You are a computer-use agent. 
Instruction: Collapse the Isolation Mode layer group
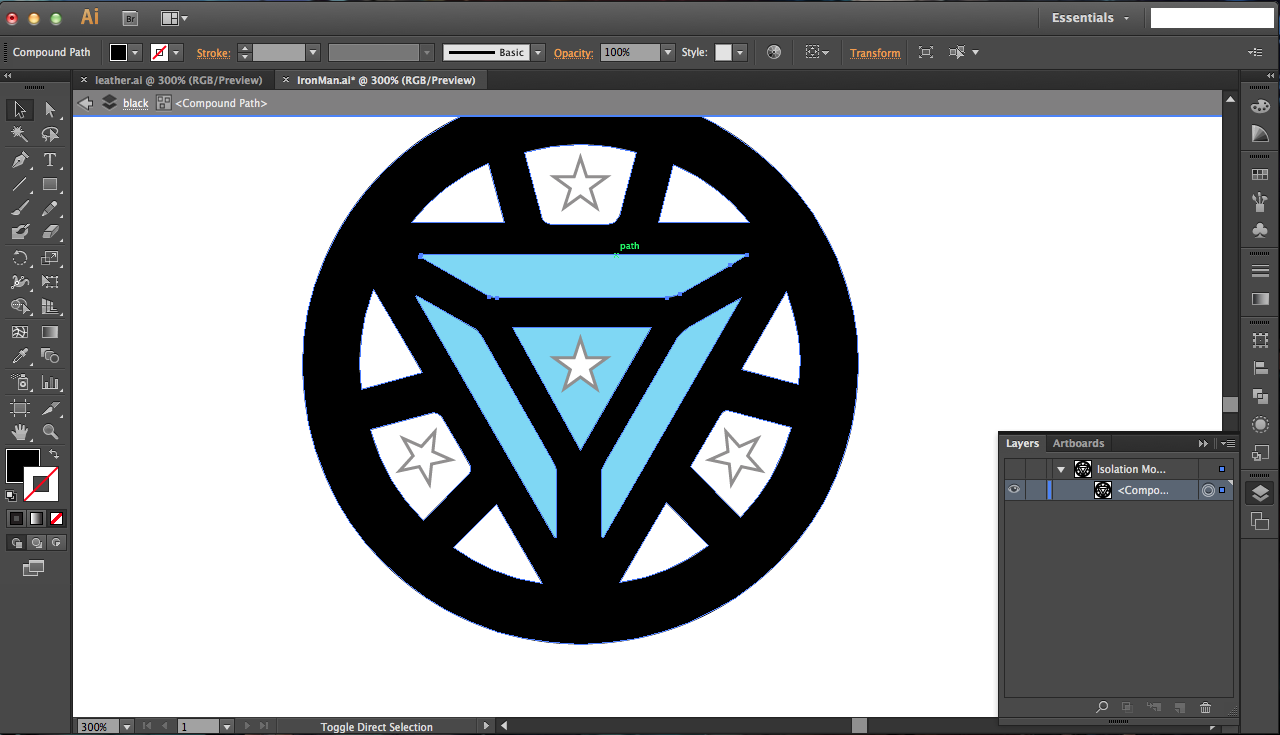(x=1060, y=468)
